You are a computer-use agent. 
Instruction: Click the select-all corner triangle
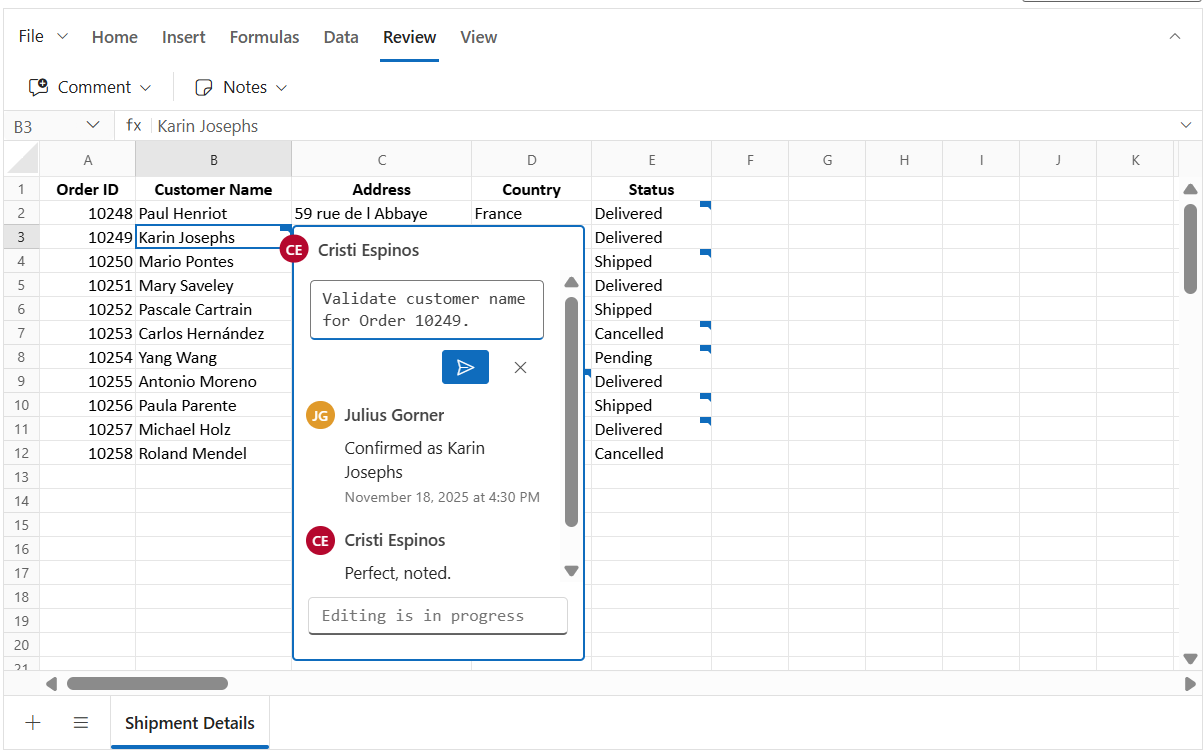click(21, 158)
